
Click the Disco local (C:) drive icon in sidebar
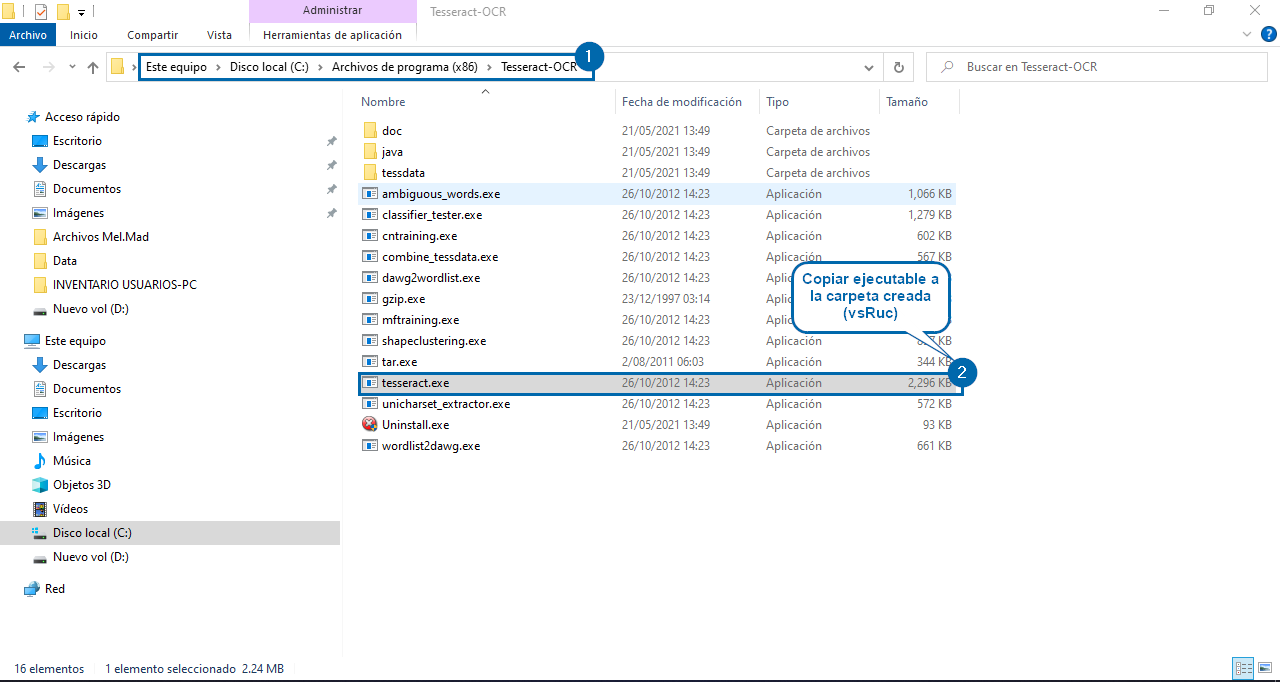click(40, 533)
